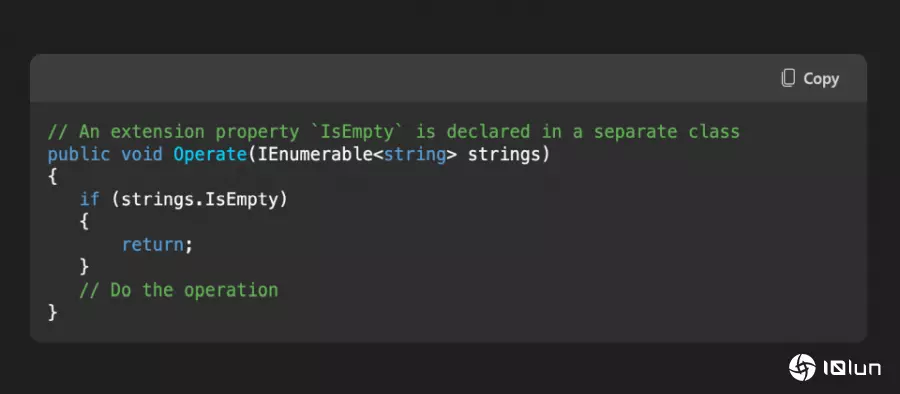Click the word 'extension' in first comment
Screen dimensions: 900x394
coord(158,132)
